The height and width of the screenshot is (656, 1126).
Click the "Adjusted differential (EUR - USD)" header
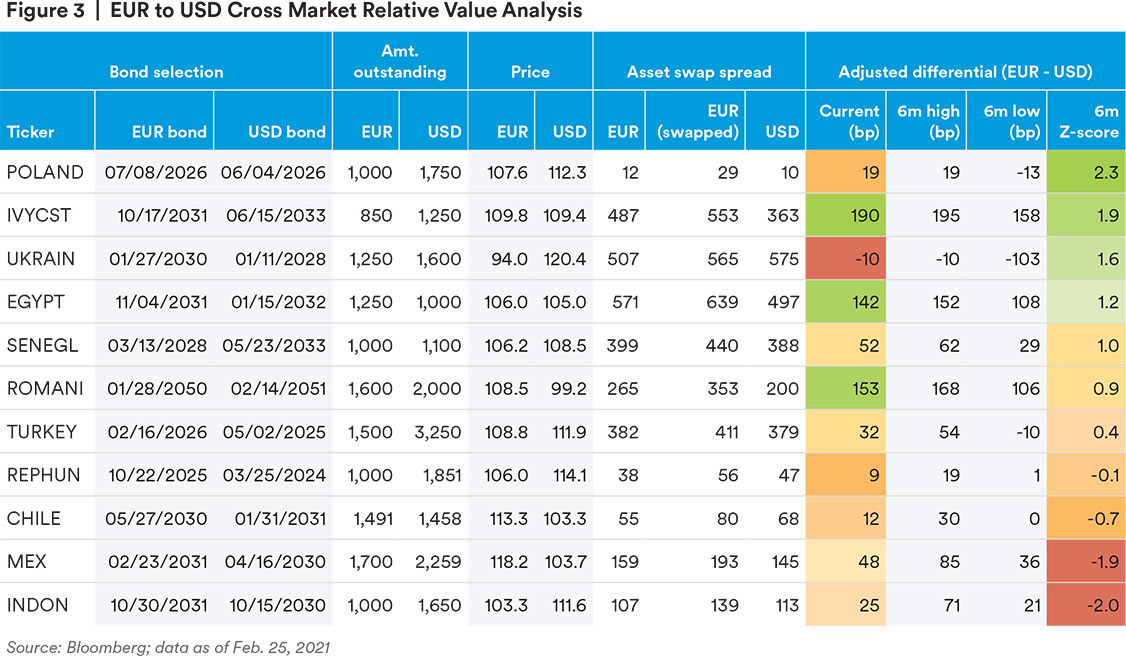pos(964,72)
